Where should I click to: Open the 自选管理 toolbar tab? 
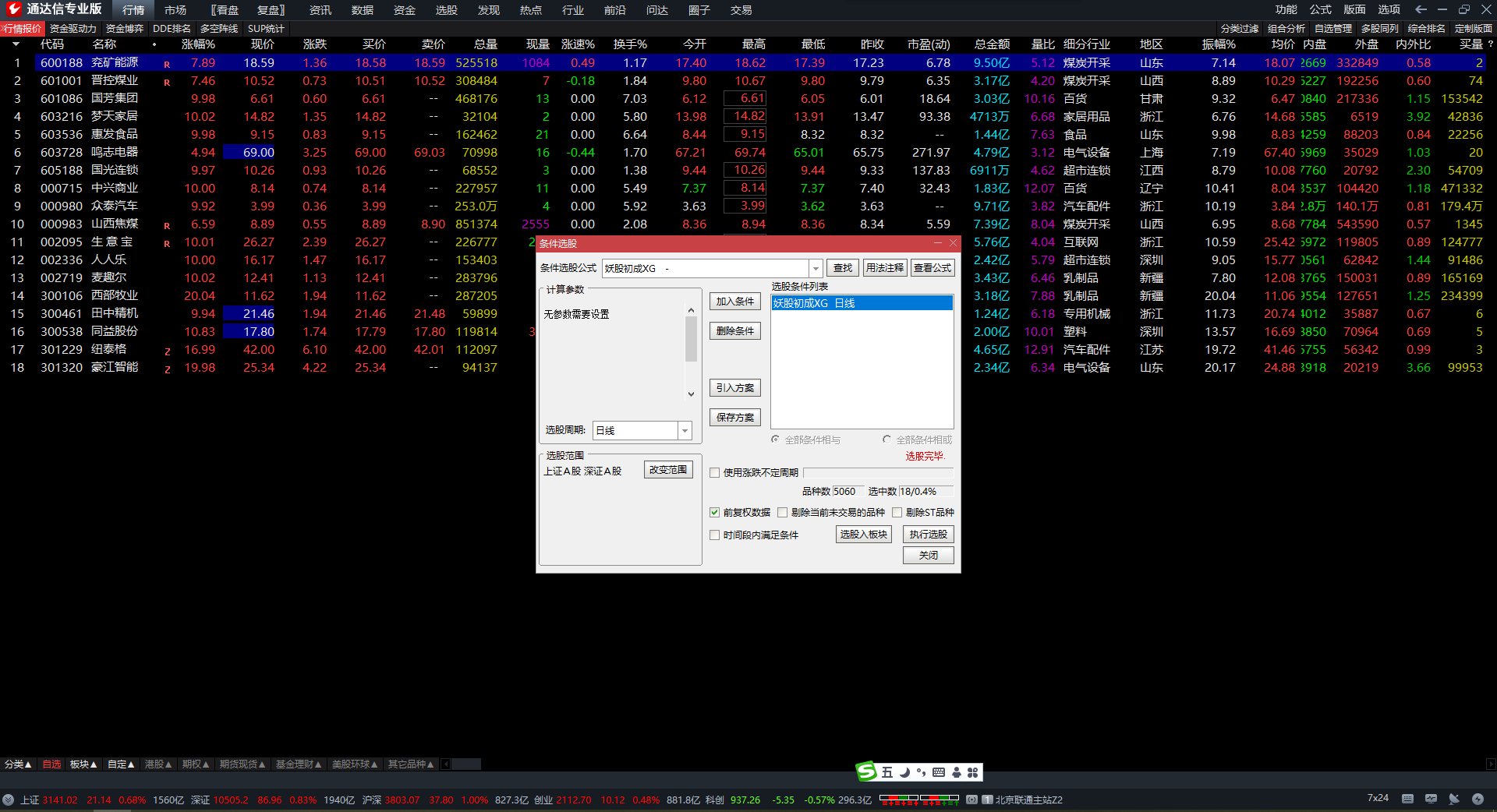(1333, 29)
